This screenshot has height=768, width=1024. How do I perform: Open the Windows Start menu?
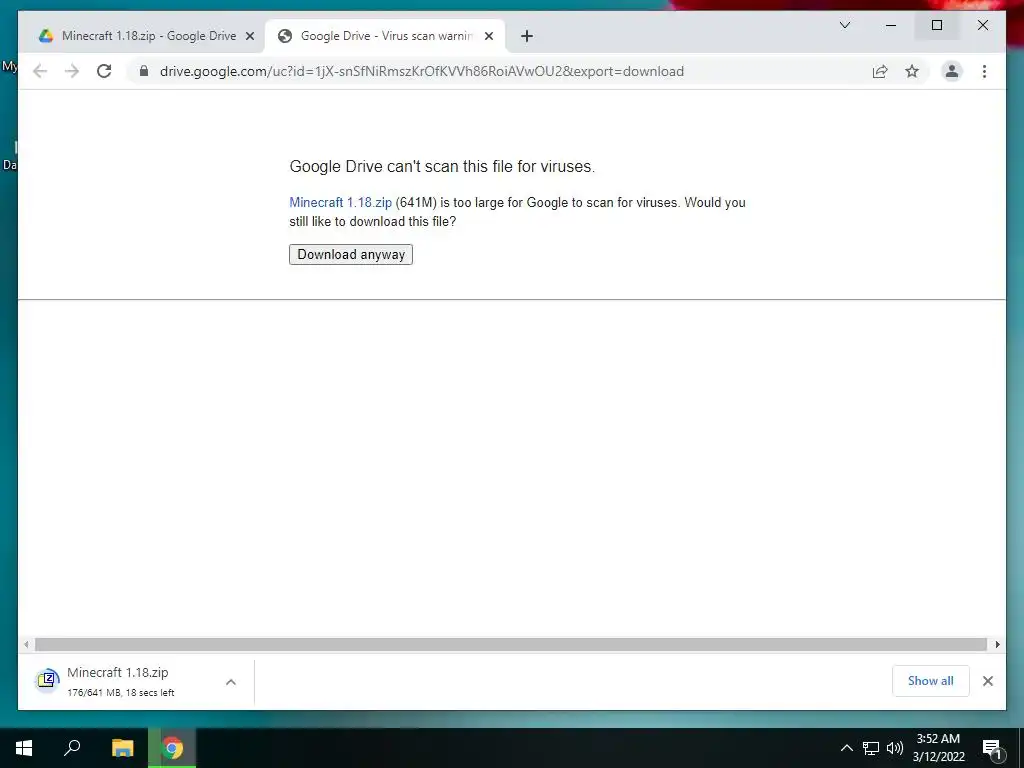(x=24, y=748)
